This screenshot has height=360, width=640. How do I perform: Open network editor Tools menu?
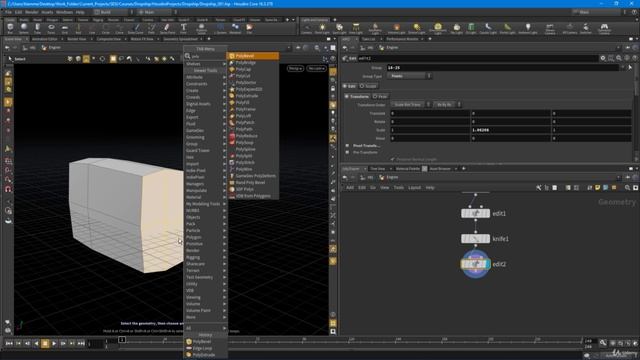coord(398,188)
